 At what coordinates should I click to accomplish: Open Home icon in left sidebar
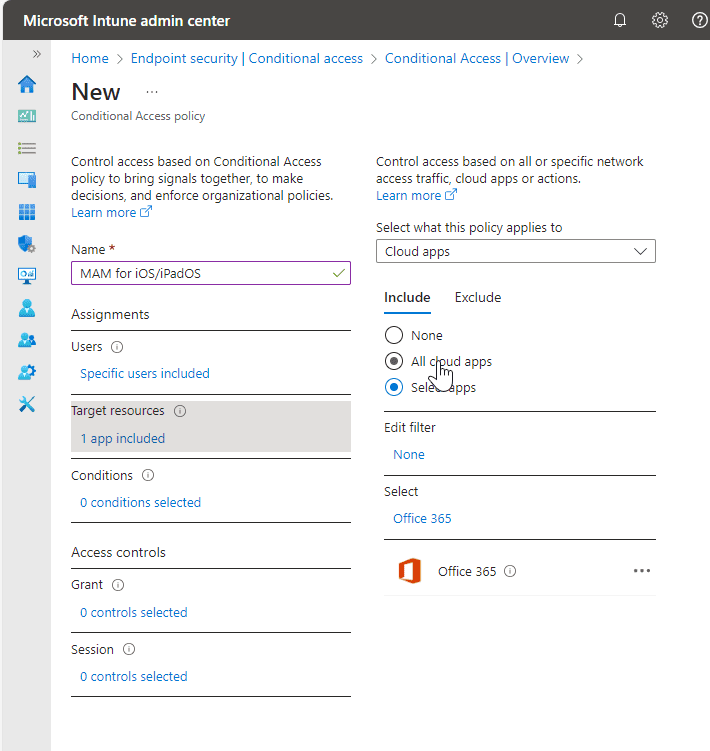[x=27, y=84]
